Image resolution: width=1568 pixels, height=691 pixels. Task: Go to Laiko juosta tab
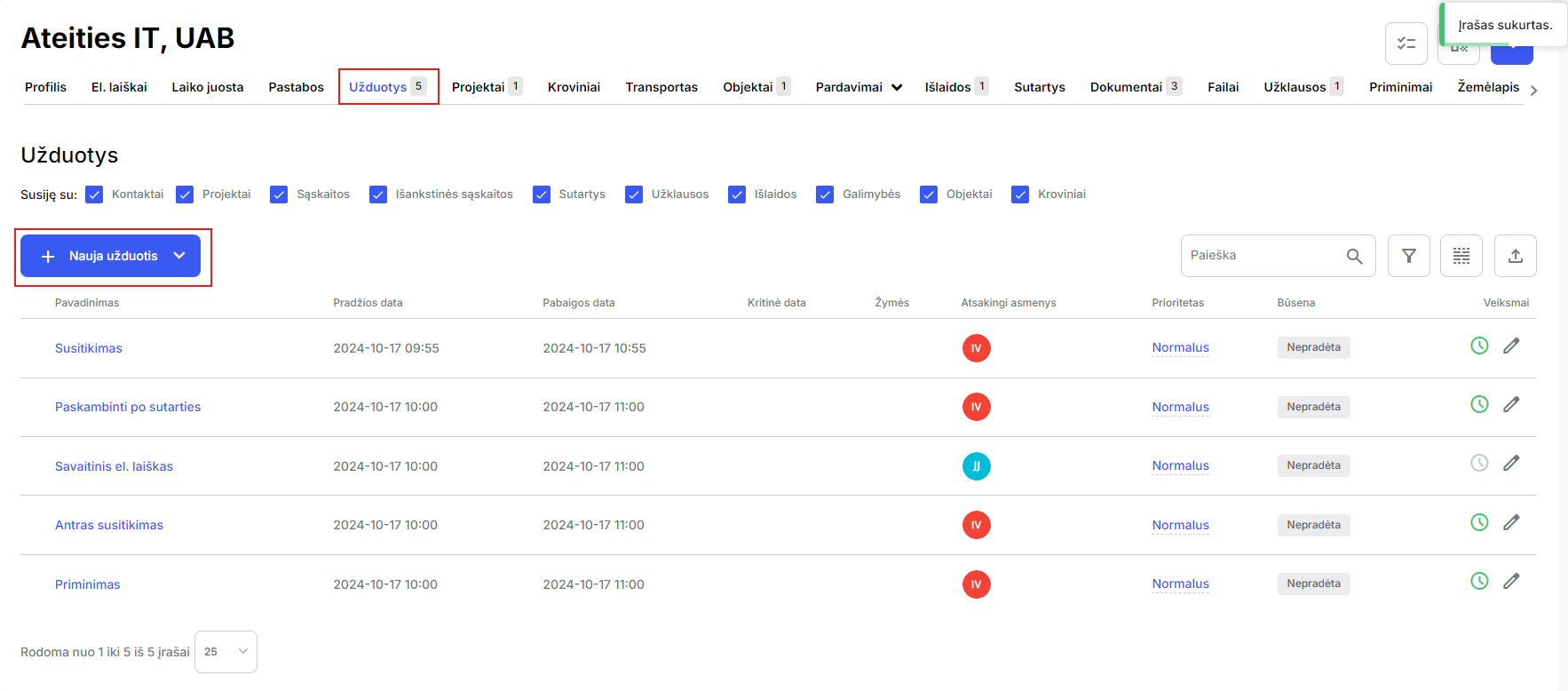click(208, 87)
